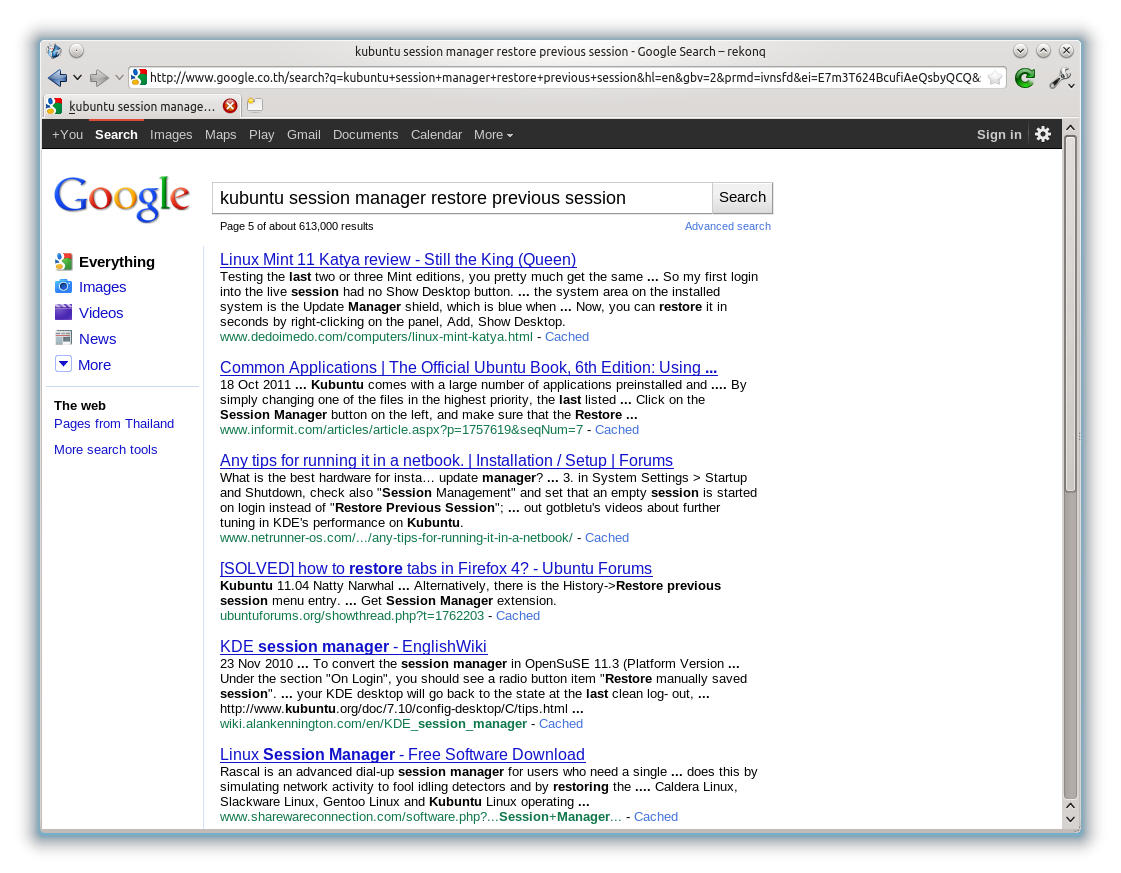Image resolution: width=1121 pixels, height=873 pixels.
Task: Open Cached link for alankennington wiki result
Action: 560,724
